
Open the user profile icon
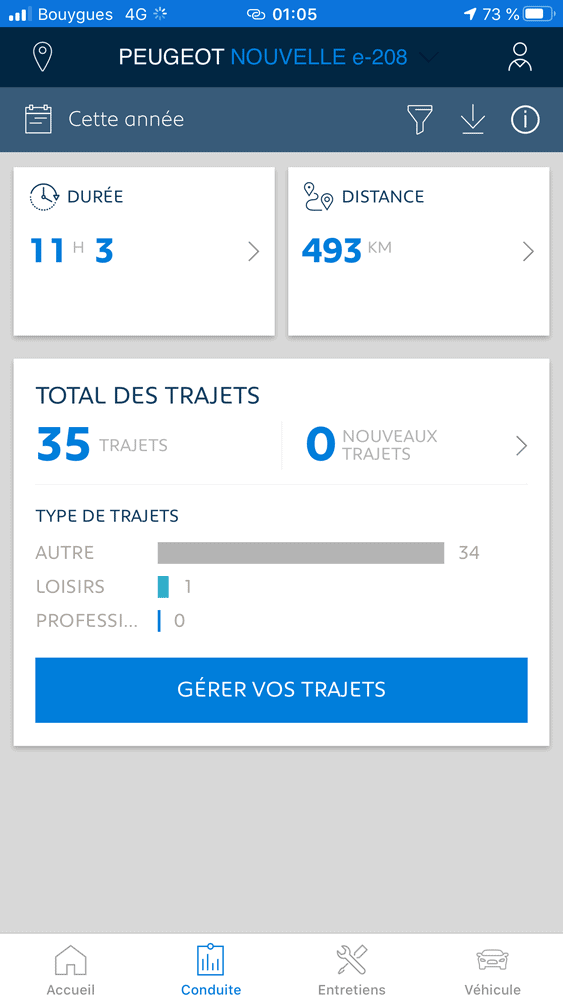(520, 57)
